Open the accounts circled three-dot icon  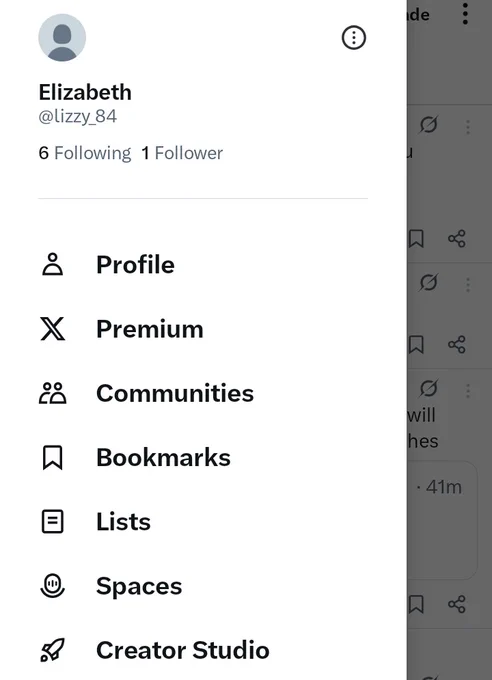[x=354, y=38]
